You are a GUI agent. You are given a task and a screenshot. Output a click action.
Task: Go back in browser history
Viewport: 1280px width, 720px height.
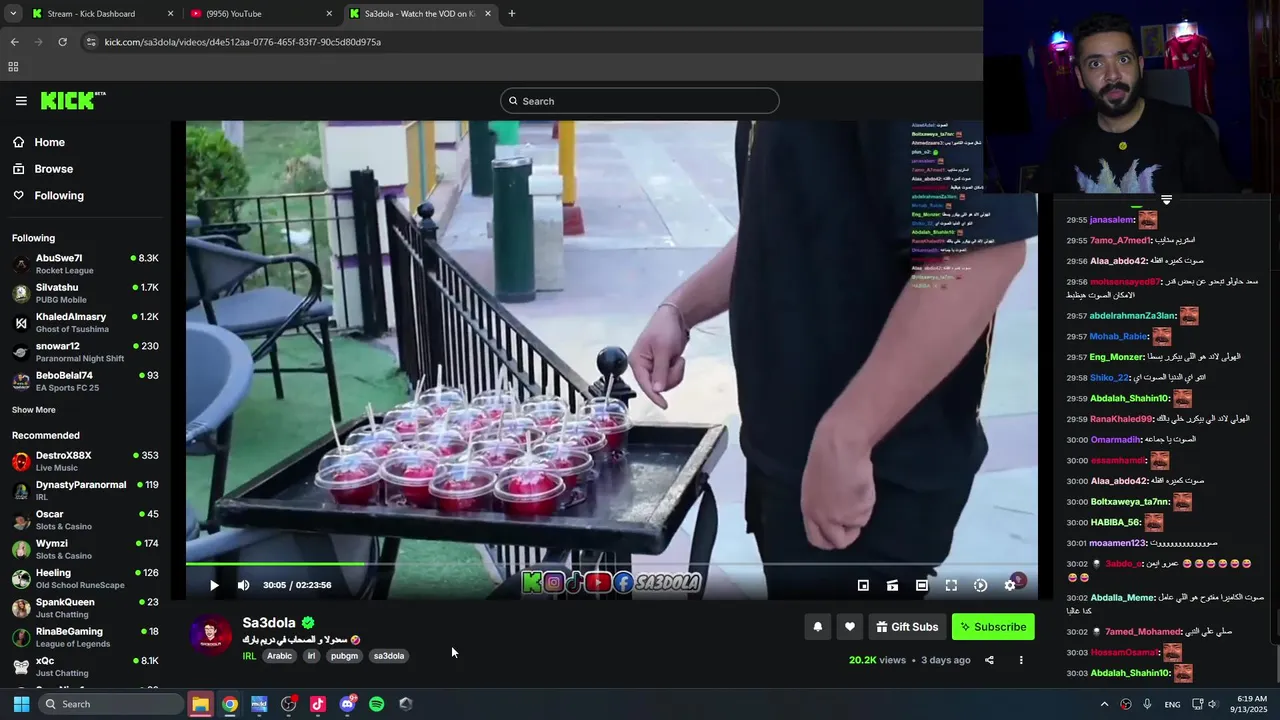click(x=15, y=42)
